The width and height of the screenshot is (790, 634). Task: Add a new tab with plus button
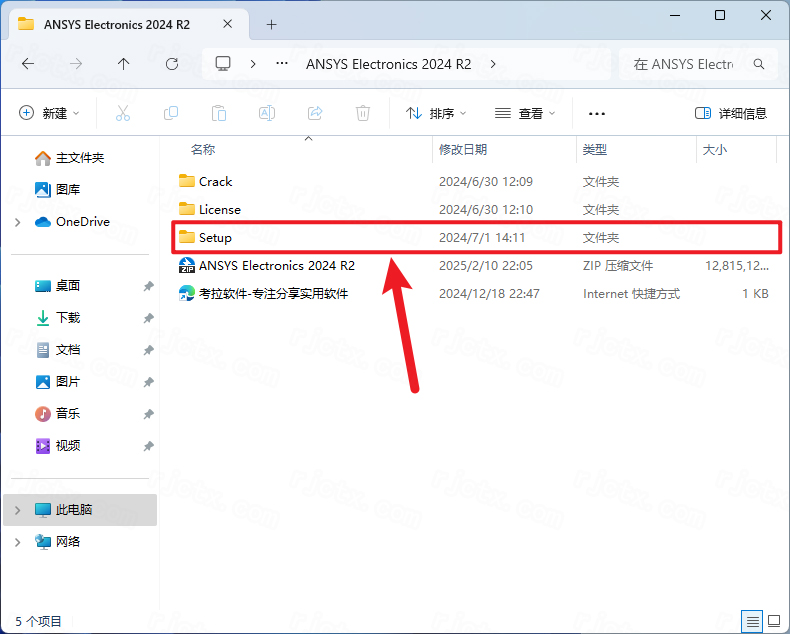(x=271, y=24)
